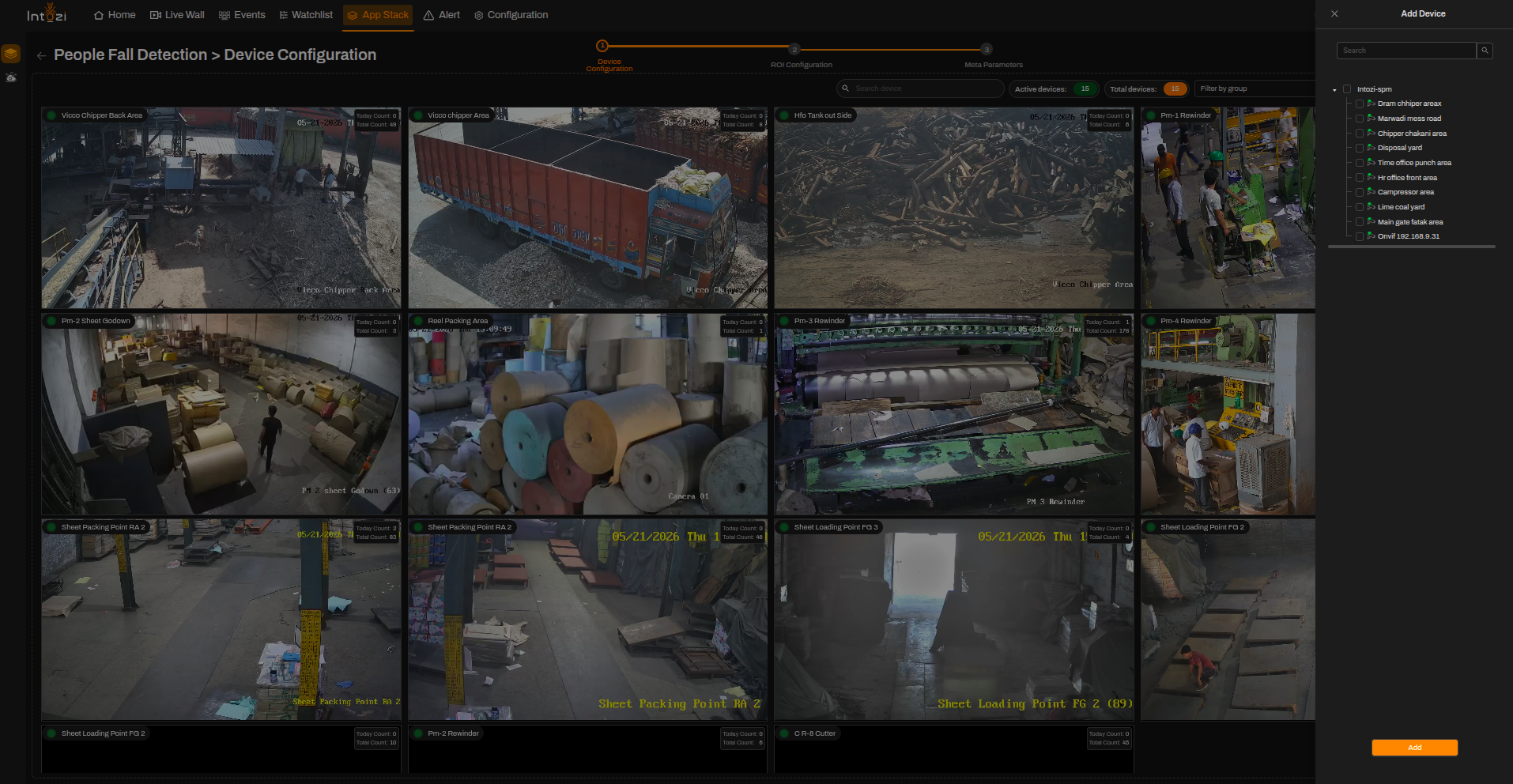
Task: Click the stack icon in the left sidebar
Action: [x=11, y=54]
